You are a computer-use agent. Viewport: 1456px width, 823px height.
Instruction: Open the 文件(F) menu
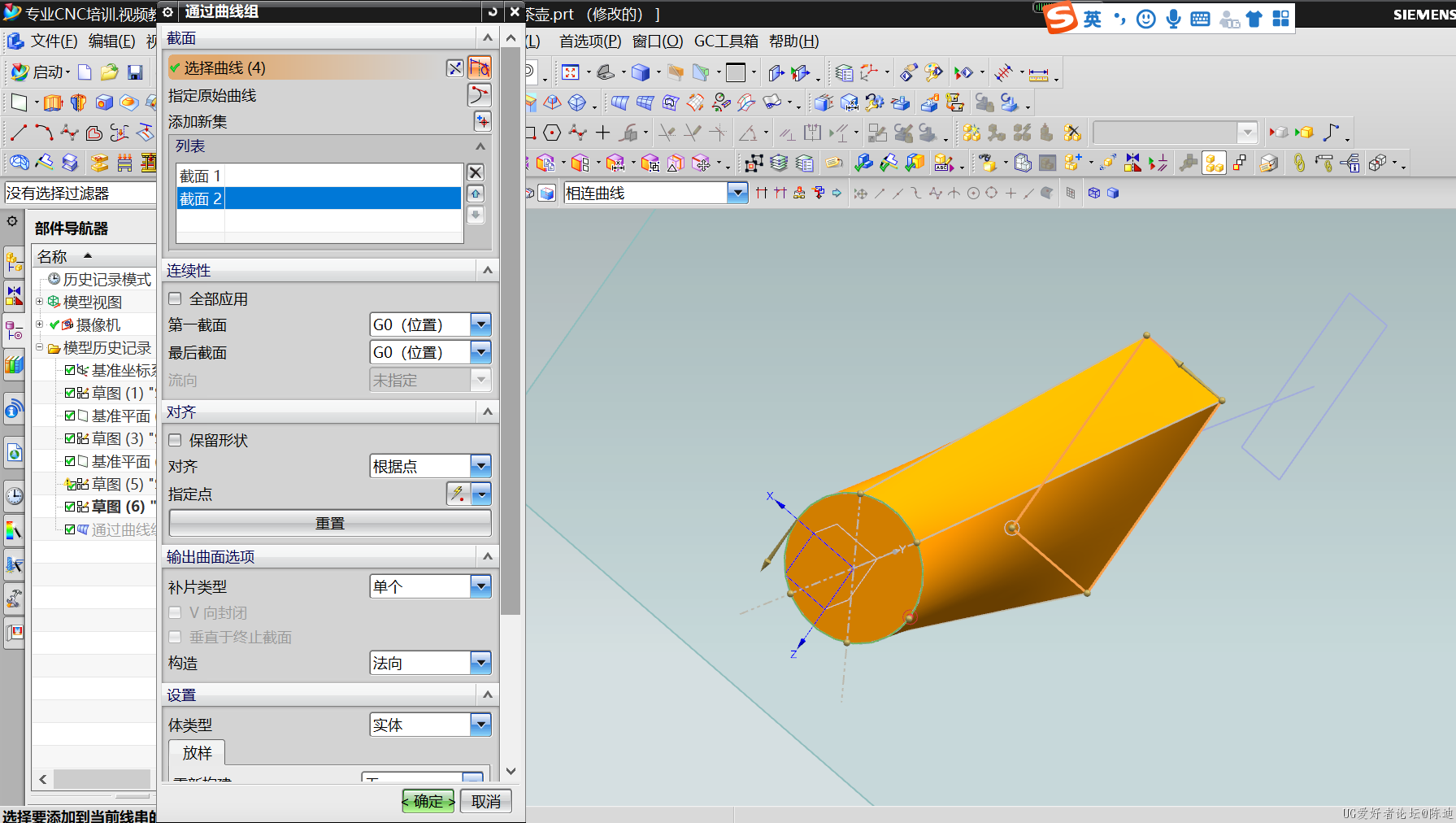(x=54, y=41)
